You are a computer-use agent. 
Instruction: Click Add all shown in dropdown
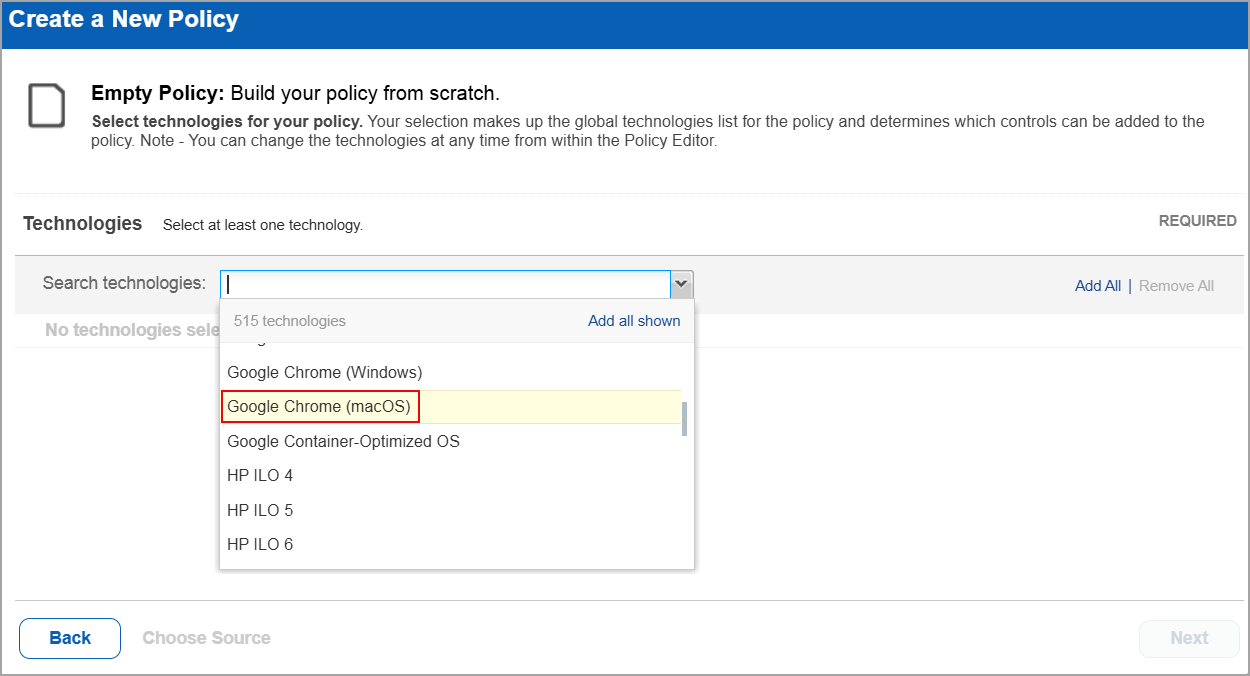634,321
